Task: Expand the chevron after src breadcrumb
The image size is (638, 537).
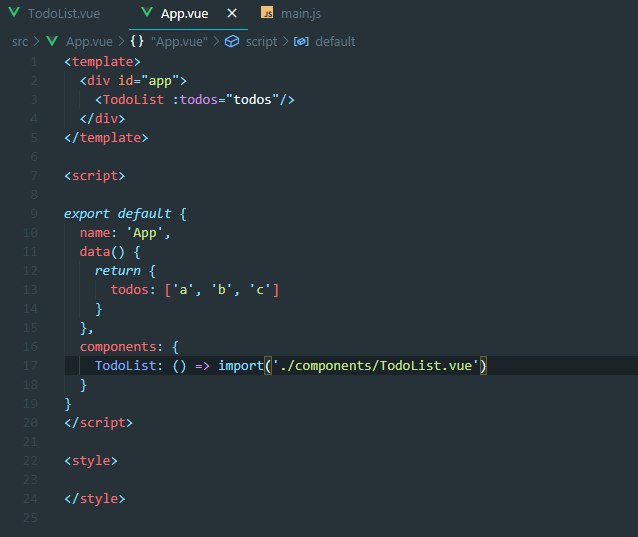Action: point(37,41)
